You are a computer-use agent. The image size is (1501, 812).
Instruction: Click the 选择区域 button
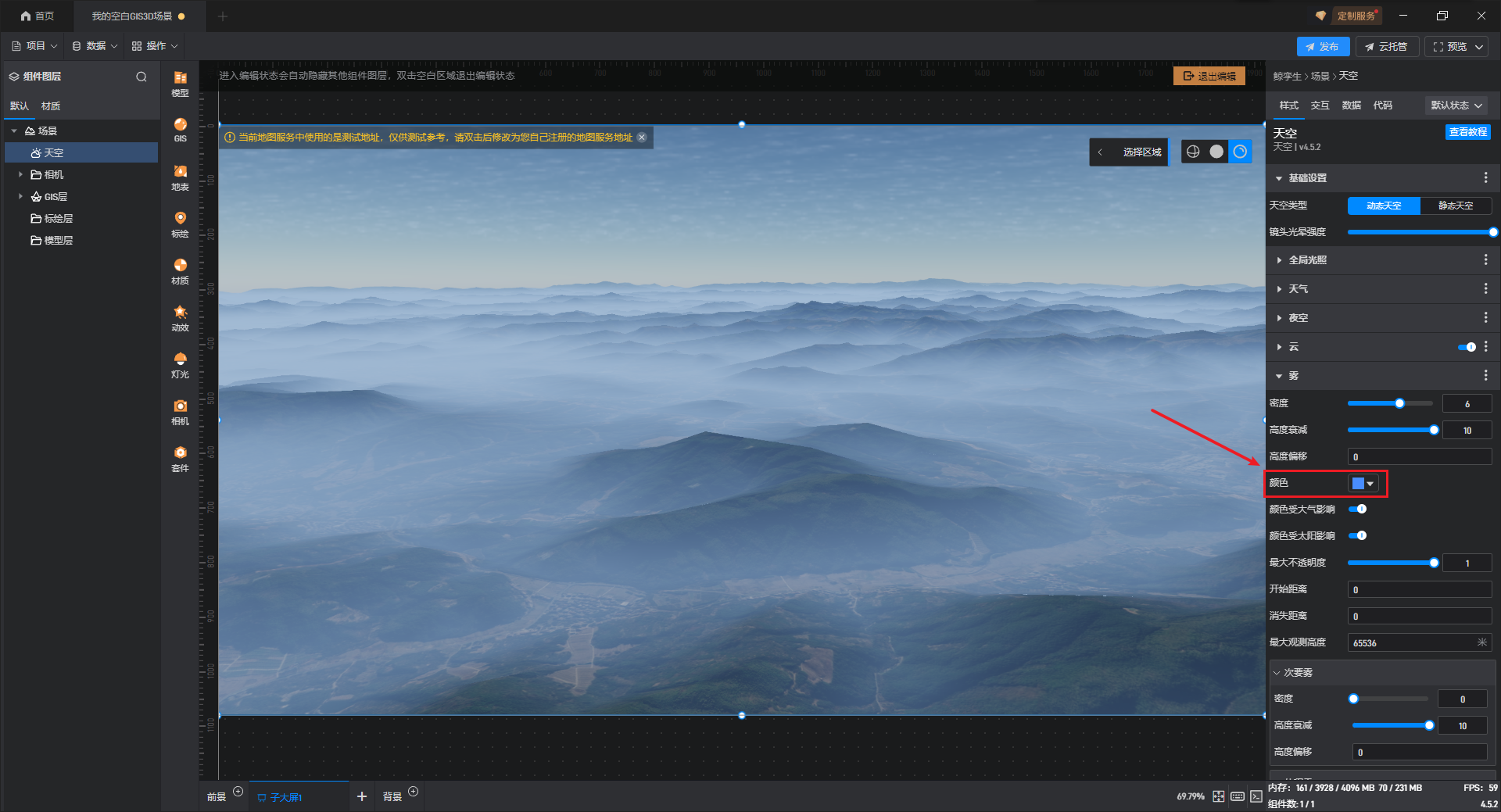click(1142, 152)
